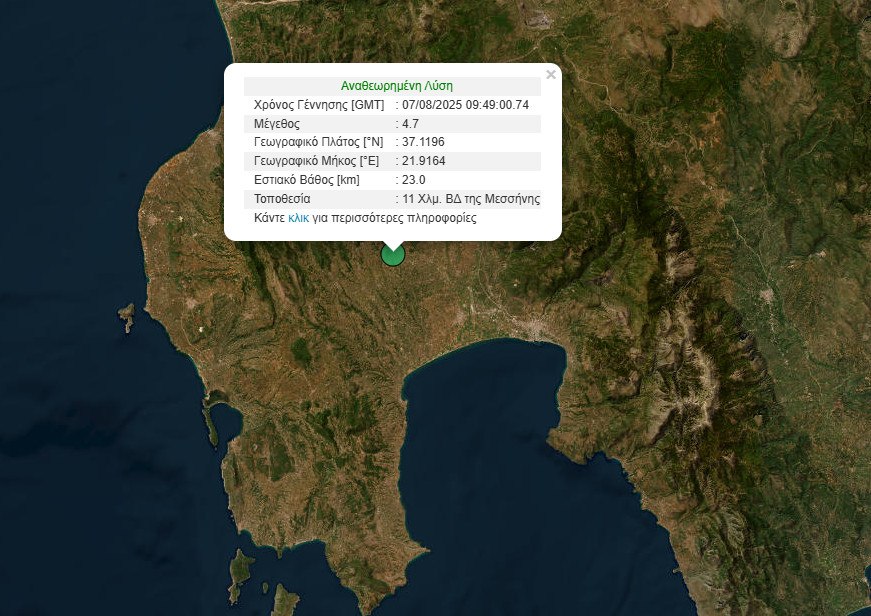
Task: Click the 'Τοποθεσία' label in popup
Action: point(283,199)
